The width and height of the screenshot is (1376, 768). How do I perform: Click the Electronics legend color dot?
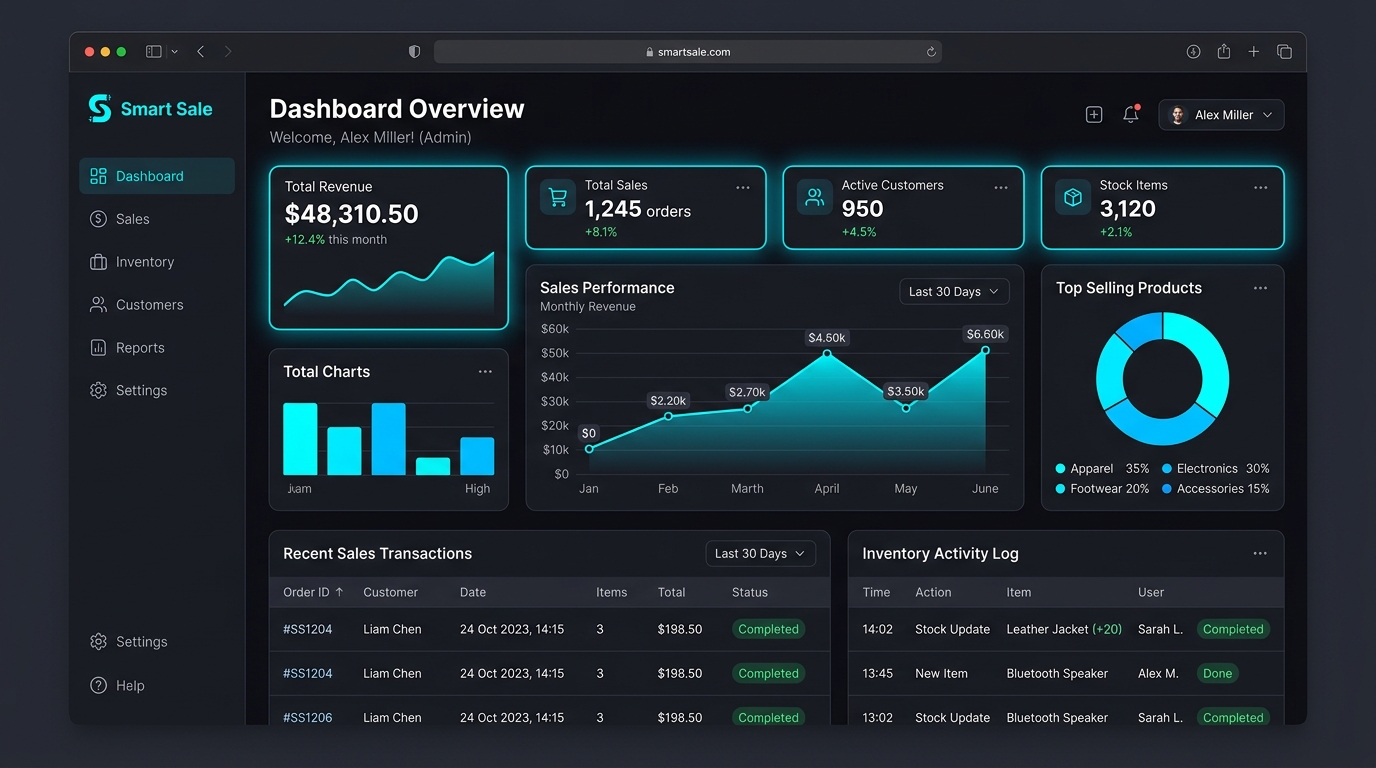(1167, 468)
